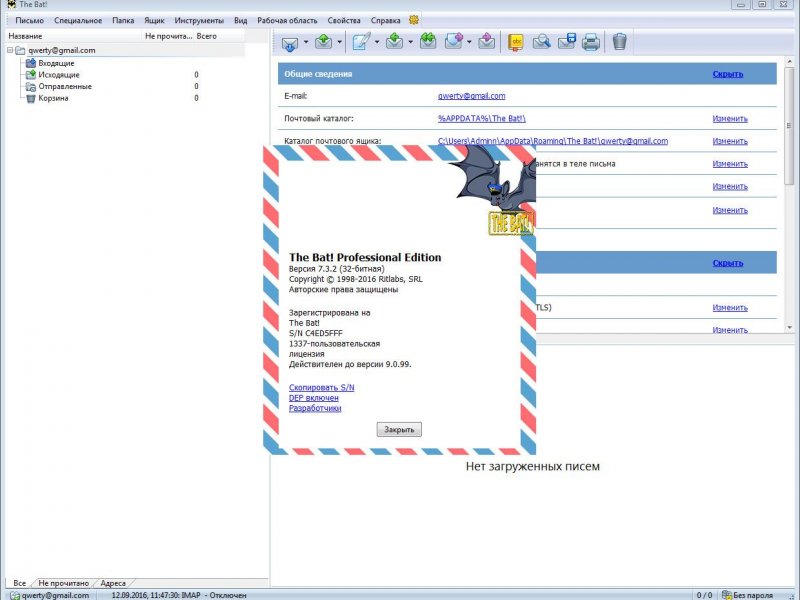Open the Рабочая область menu
The height and width of the screenshot is (600, 800).
[287, 20]
